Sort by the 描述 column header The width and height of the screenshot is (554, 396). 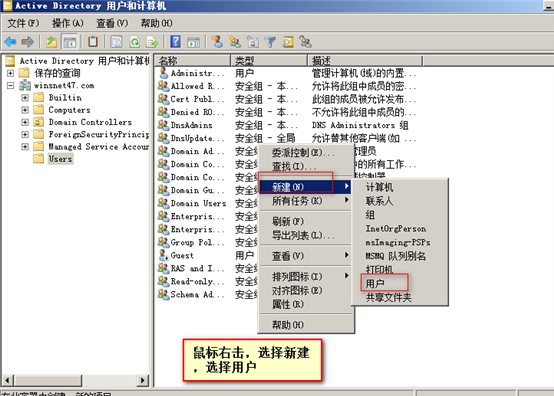click(365, 60)
